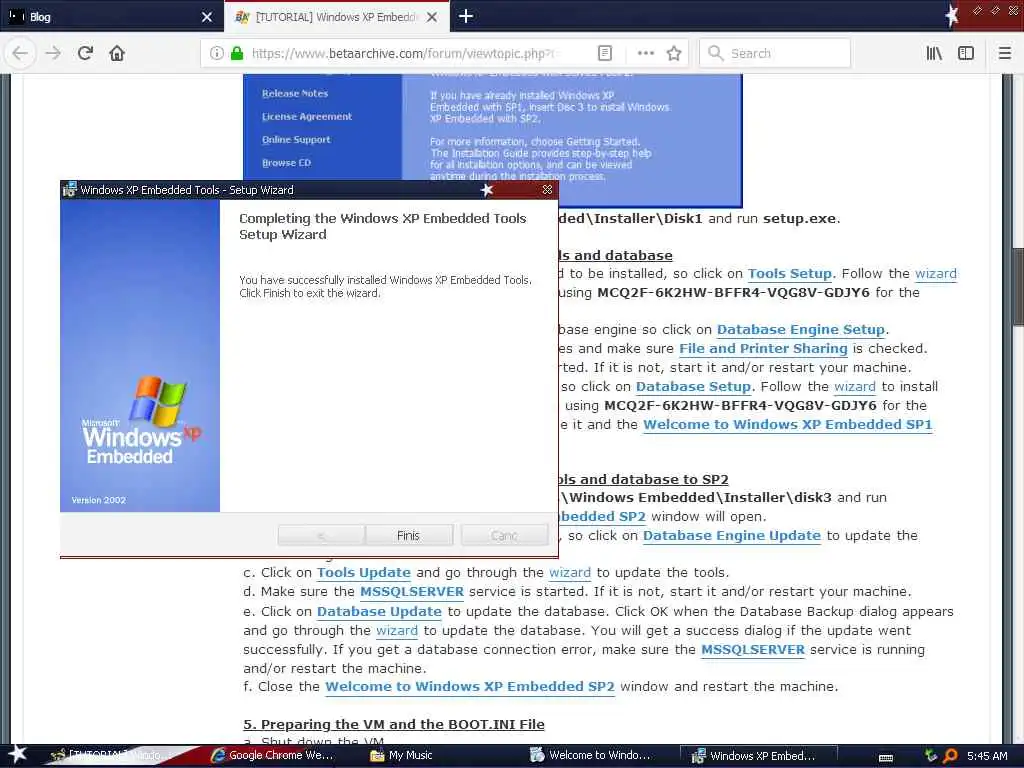Screen dimensions: 1024x768
Task: Switch to Google Chrome taskbar item
Action: pos(273,756)
